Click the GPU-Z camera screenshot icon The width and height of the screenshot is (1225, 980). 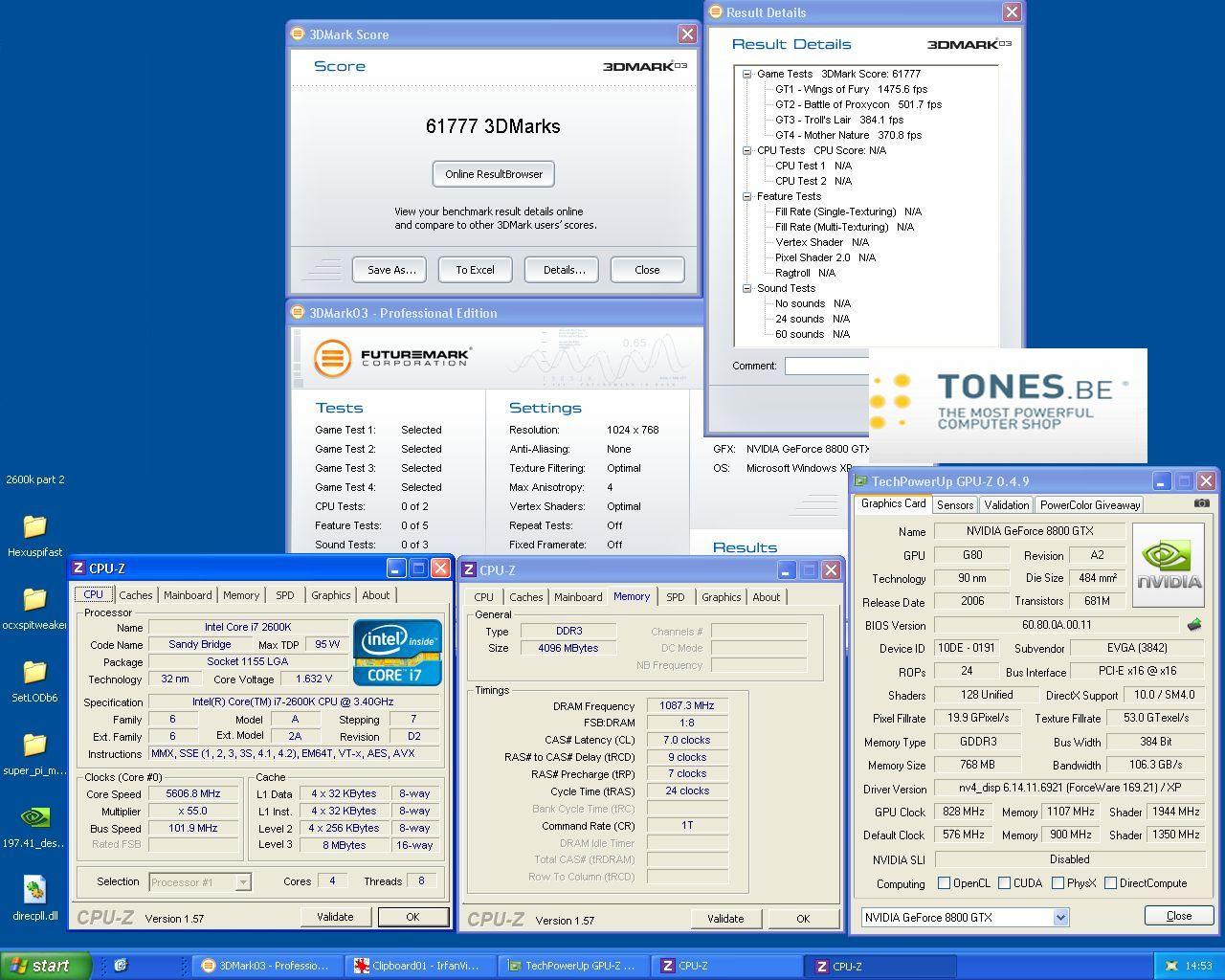[x=1202, y=503]
